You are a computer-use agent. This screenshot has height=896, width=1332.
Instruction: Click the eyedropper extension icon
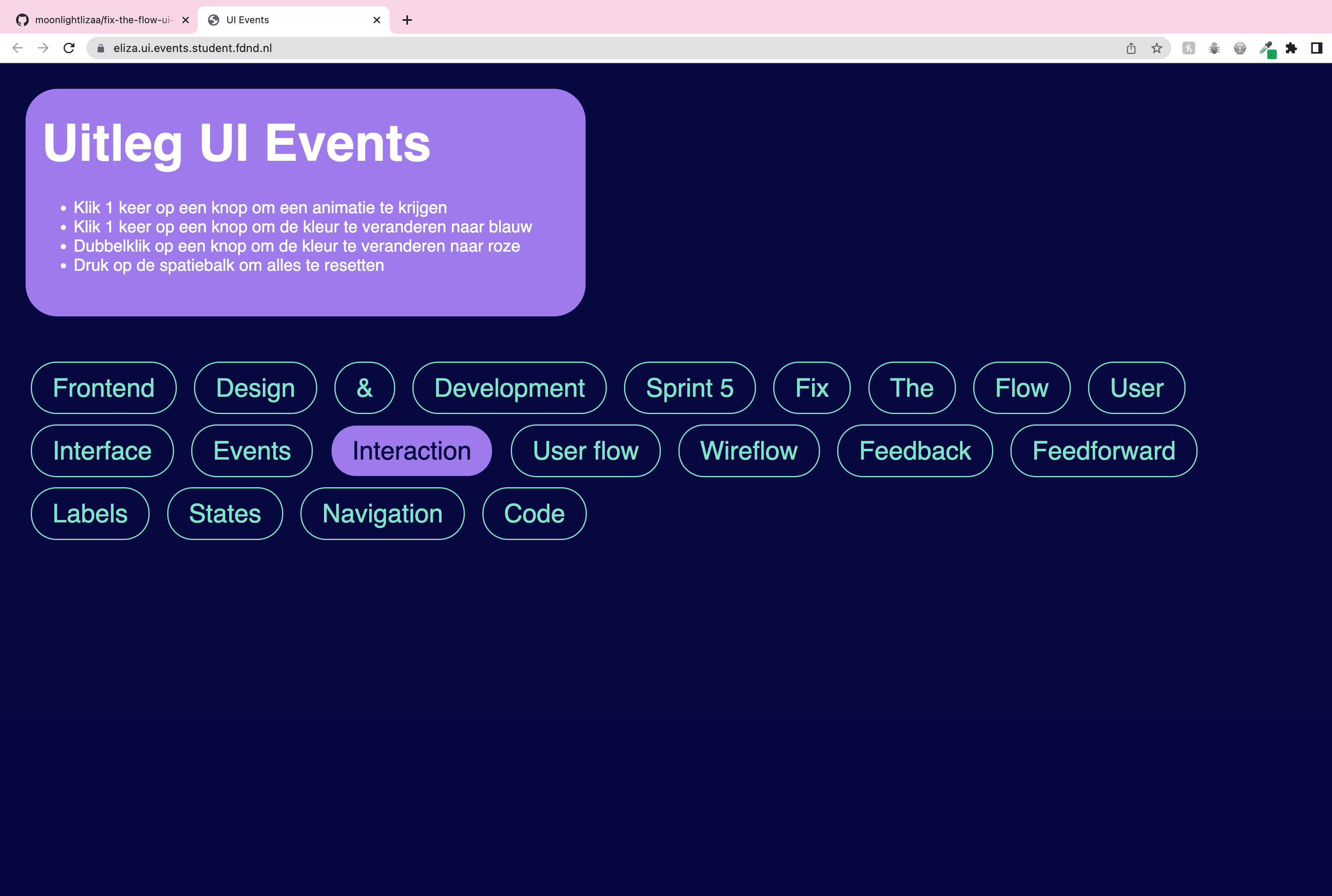click(x=1267, y=49)
